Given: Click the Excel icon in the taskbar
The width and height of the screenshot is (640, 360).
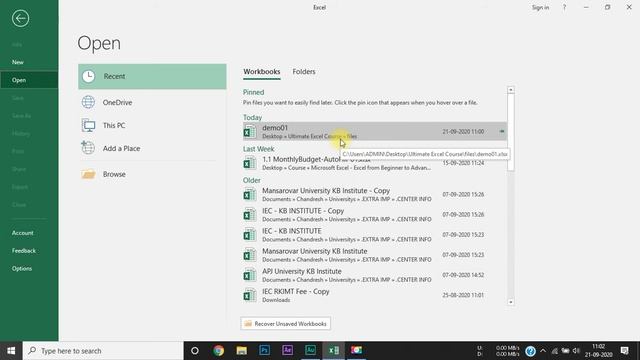Looking at the screenshot, I should 333,351.
